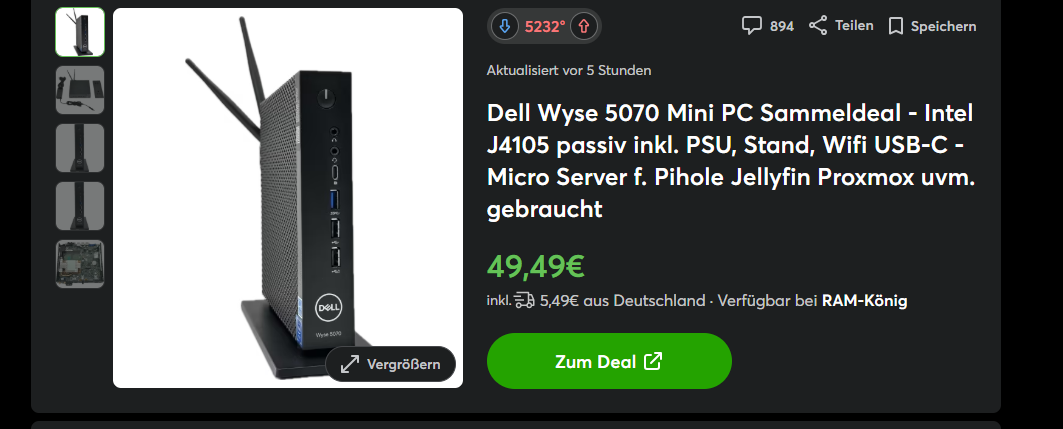Bookmark the deal via the Speichern icon
Viewport: 1063px width, 429px height.
[896, 26]
